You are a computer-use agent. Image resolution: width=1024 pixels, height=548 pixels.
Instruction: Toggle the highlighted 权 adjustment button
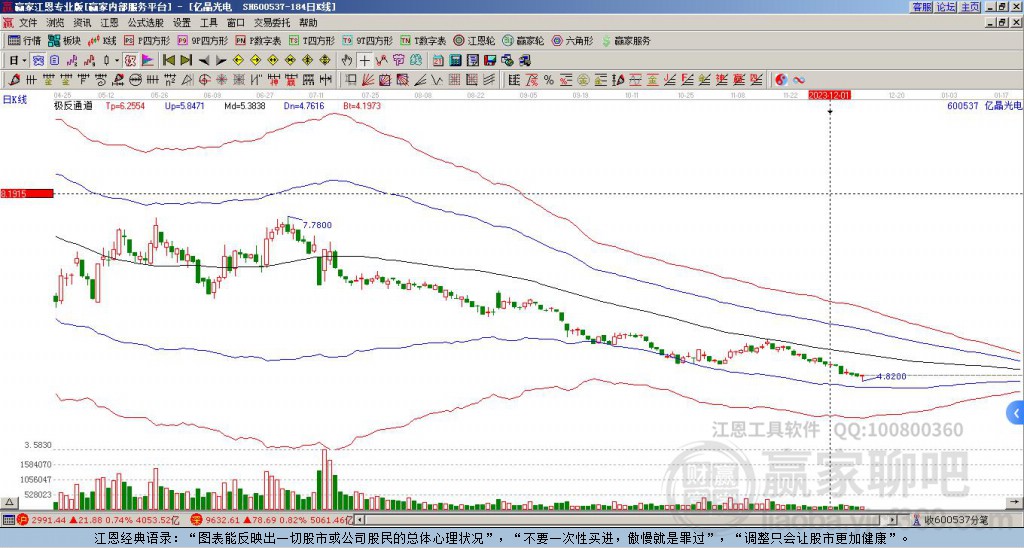pyautogui.click(x=130, y=61)
